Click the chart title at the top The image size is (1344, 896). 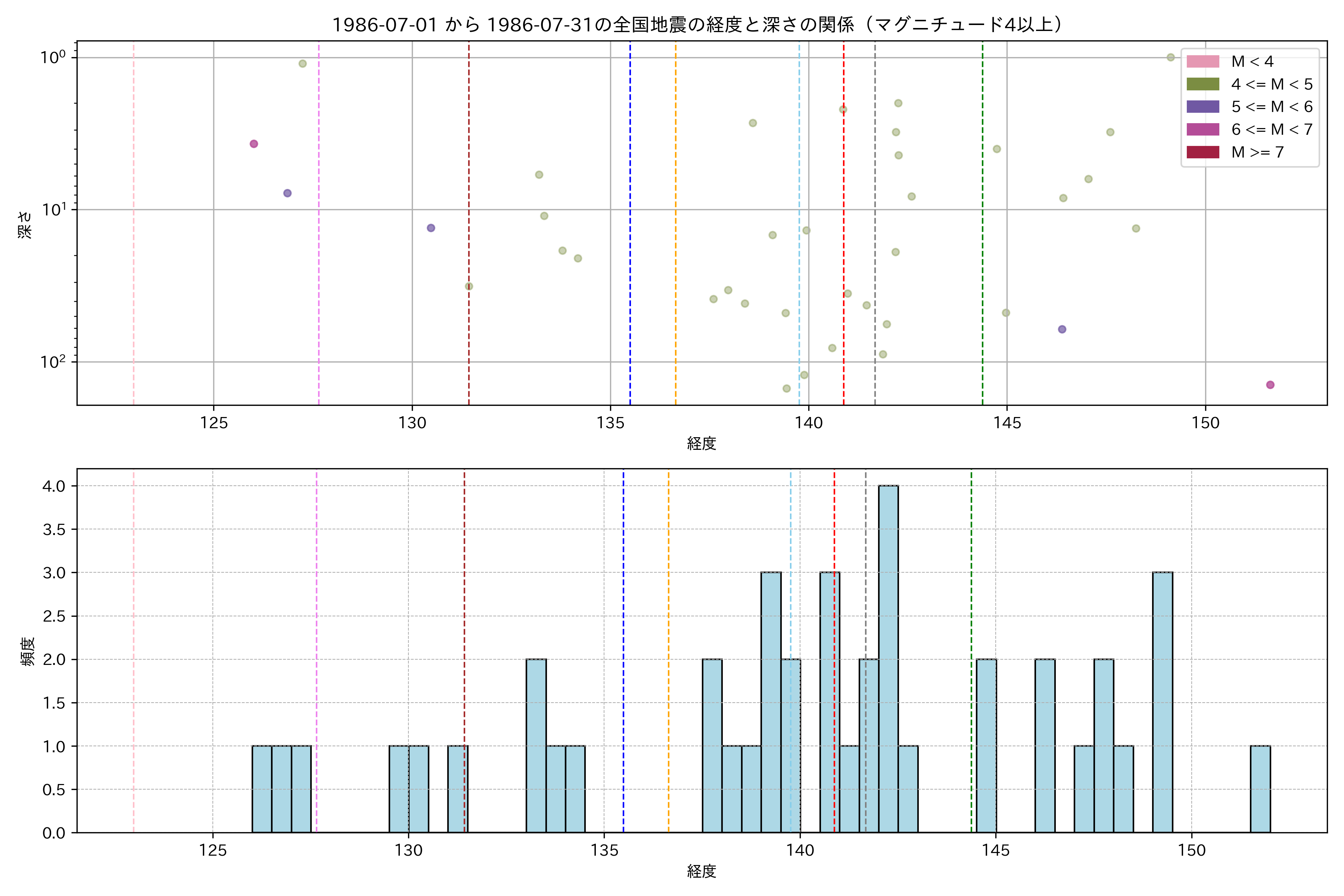click(698, 25)
